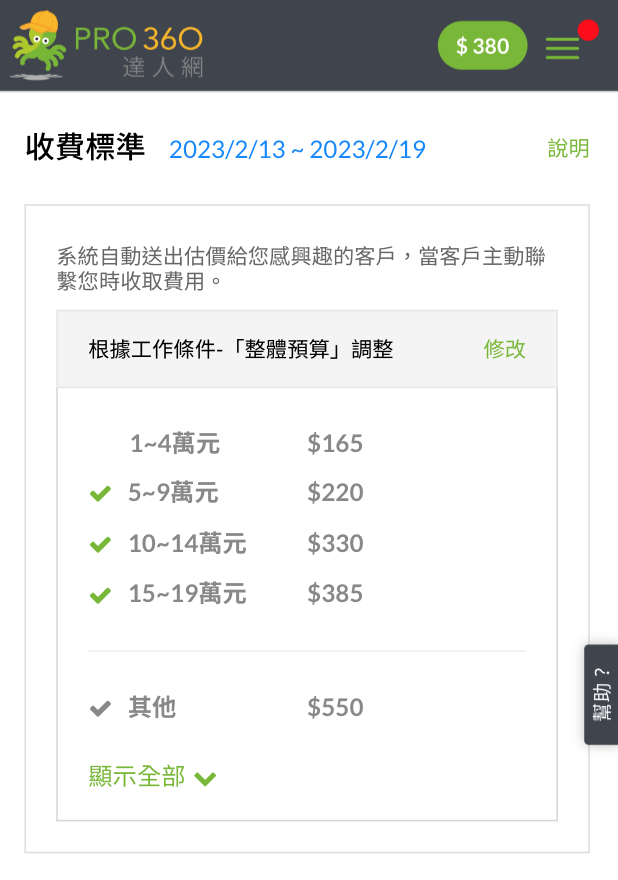Open the hamburger menu icon
This screenshot has width=618, height=880.
coord(562,48)
